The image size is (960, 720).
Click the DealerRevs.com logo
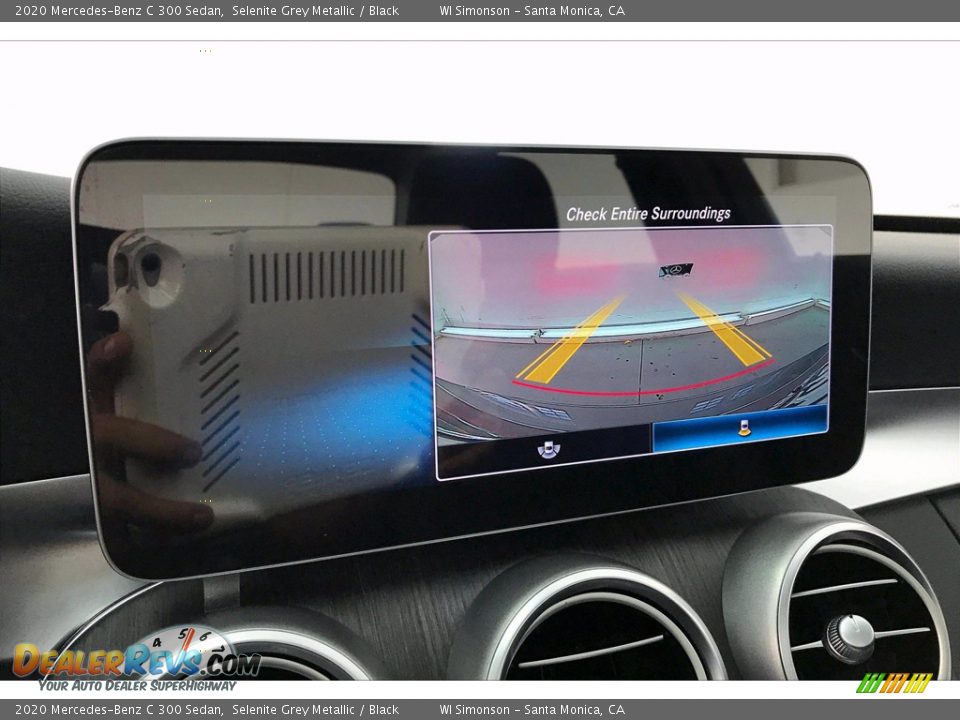pos(136,661)
